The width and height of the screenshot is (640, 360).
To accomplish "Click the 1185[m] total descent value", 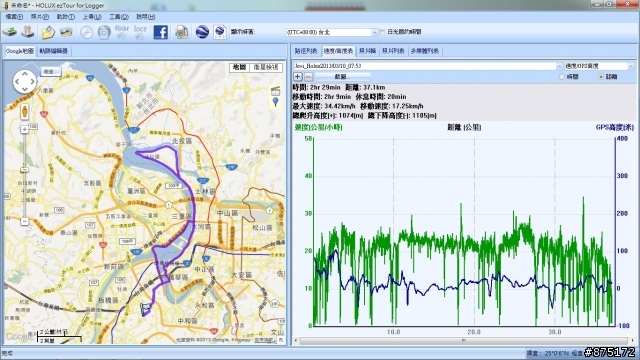I will point(424,116).
